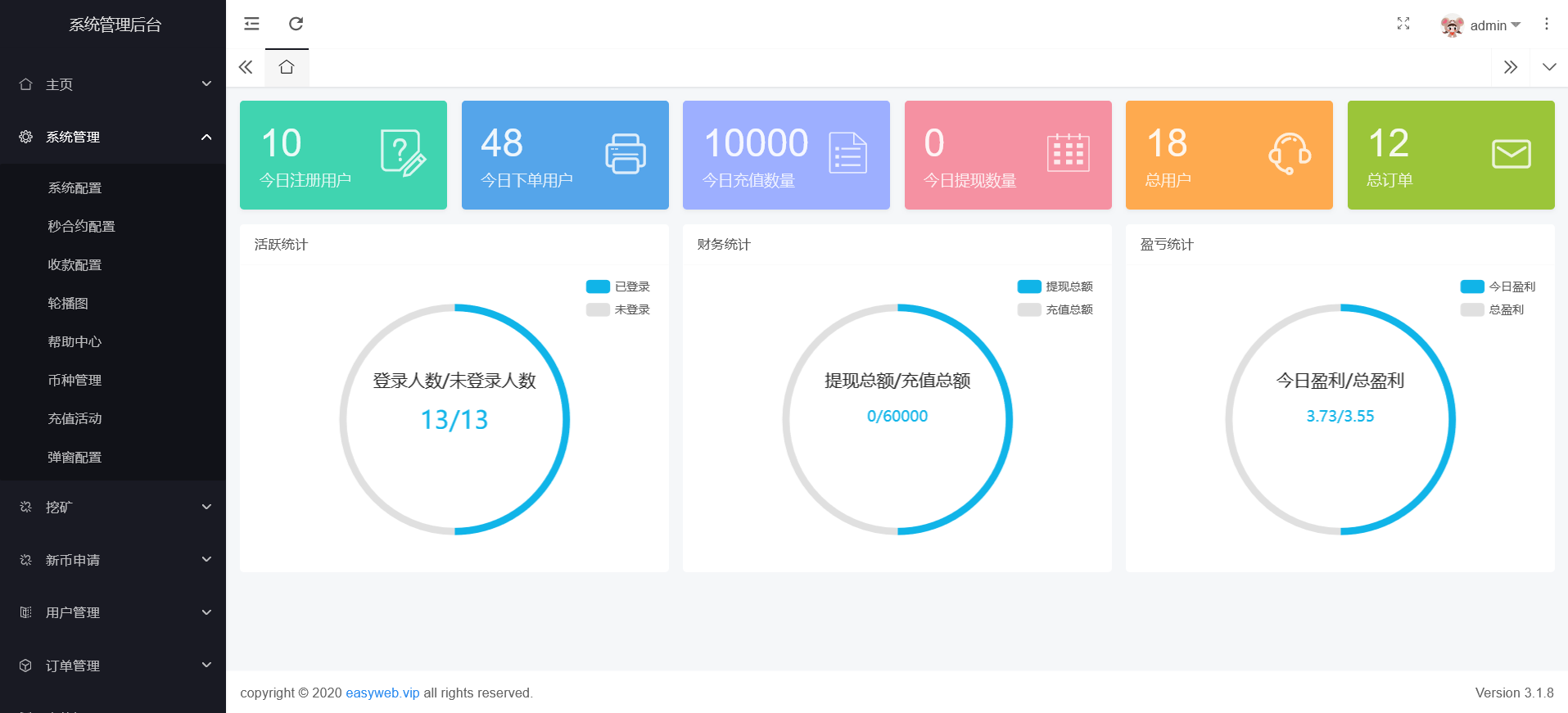Click the refresh icon in the header
Screen dimensions: 1568x713
[296, 24]
